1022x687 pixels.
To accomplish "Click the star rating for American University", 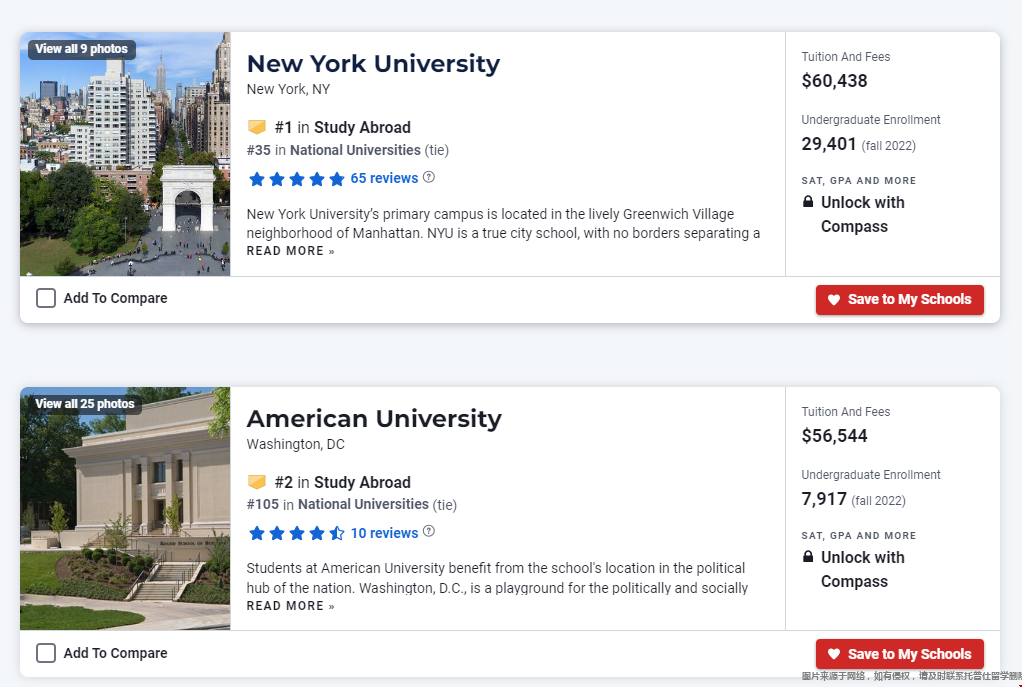I will point(297,533).
